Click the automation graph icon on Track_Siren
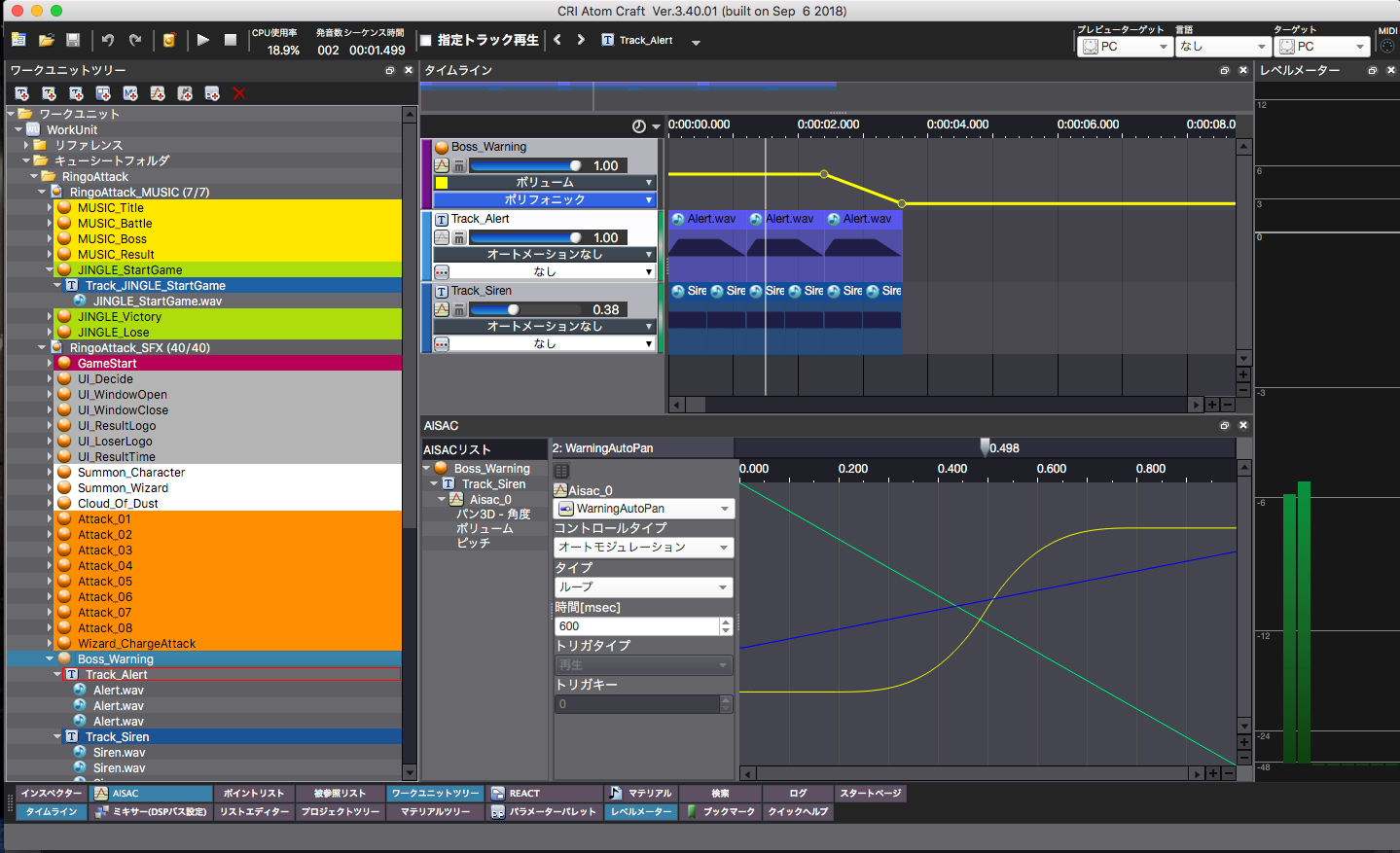This screenshot has width=1400, height=853. pyautogui.click(x=442, y=309)
